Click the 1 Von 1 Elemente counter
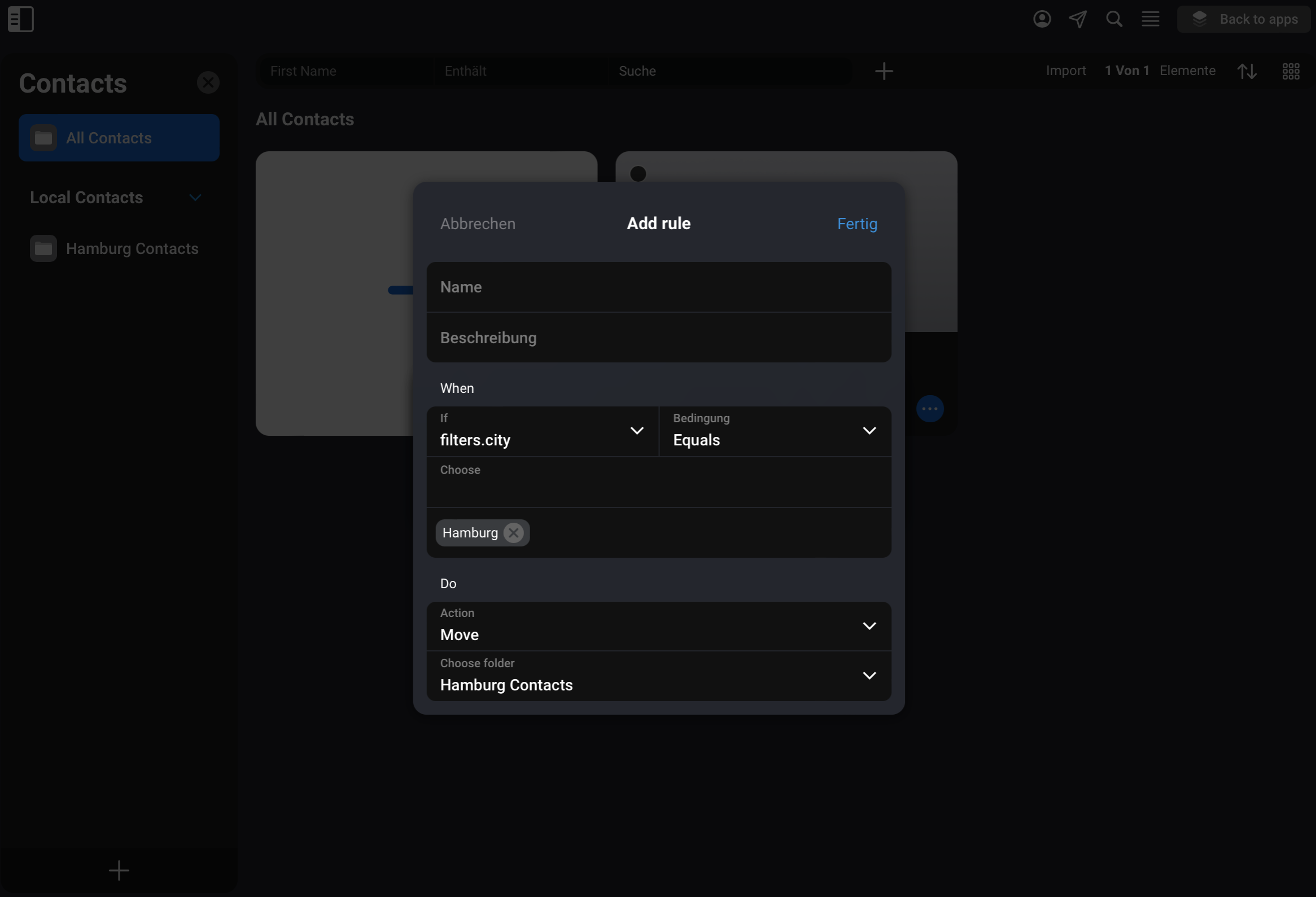Screen dimensions: 1316x897 1160,71
